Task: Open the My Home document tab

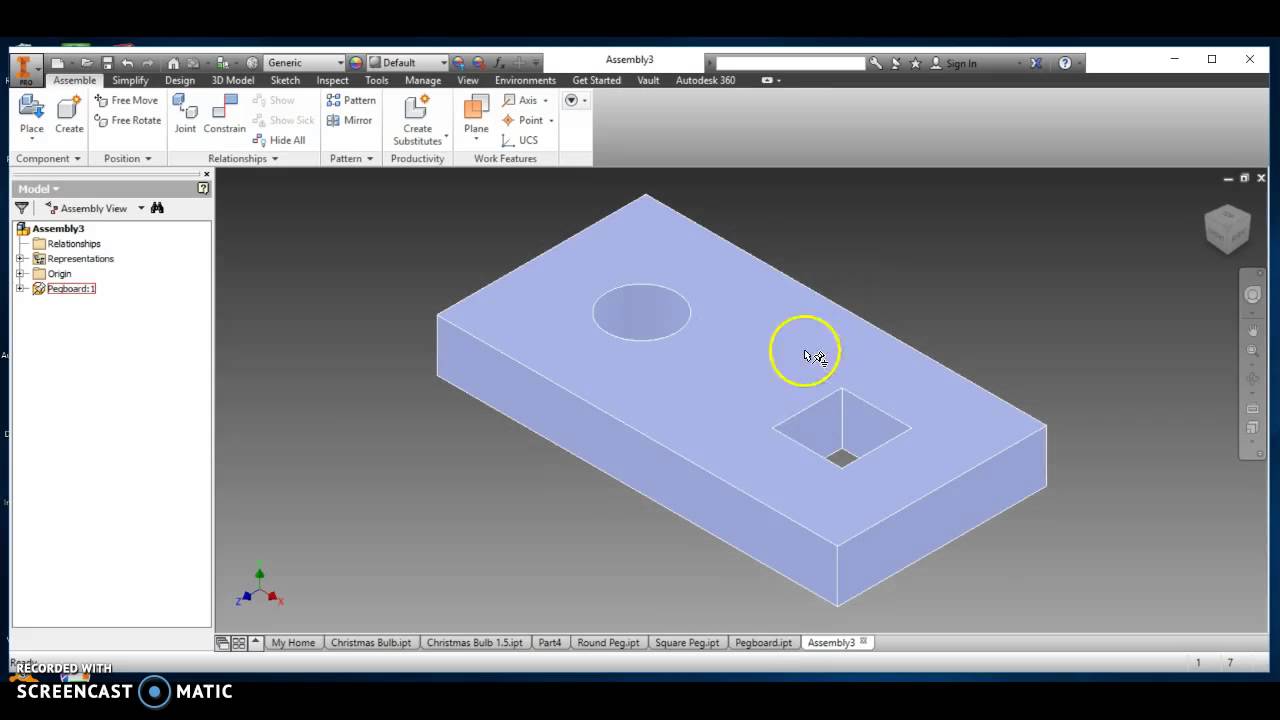Action: pyautogui.click(x=293, y=643)
